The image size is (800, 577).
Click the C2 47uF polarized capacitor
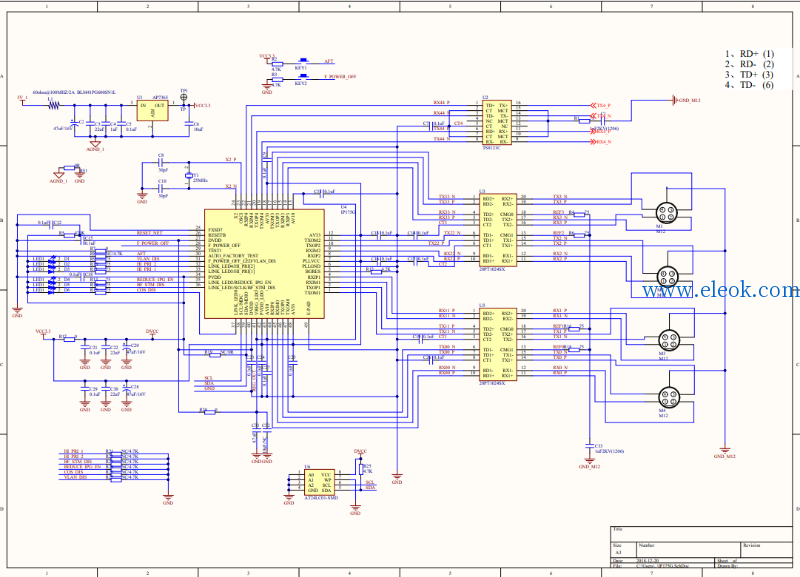[x=74, y=123]
